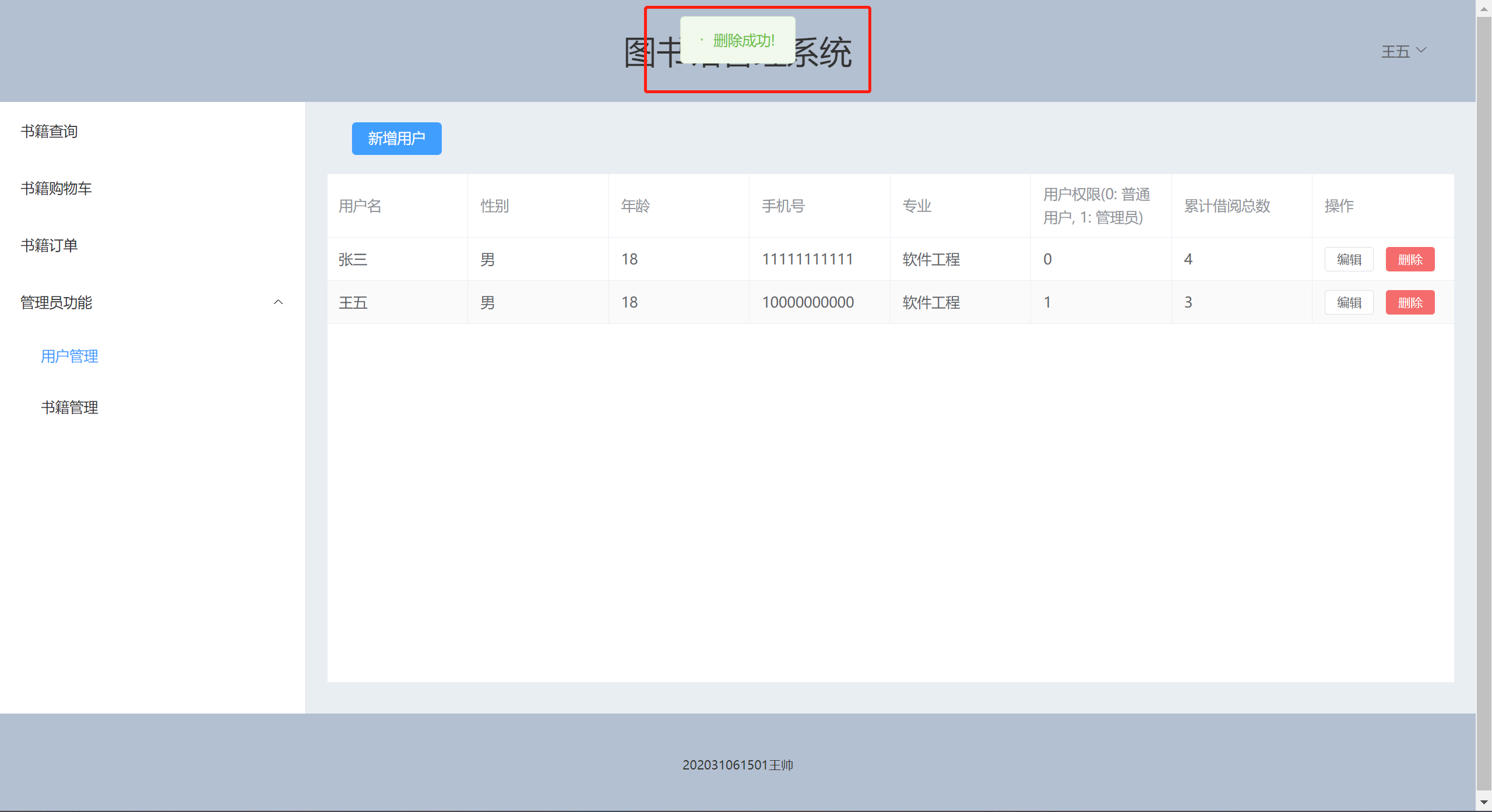Screen dimensions: 1492x812
Task: Click the 新增用户 button
Action: tap(396, 139)
